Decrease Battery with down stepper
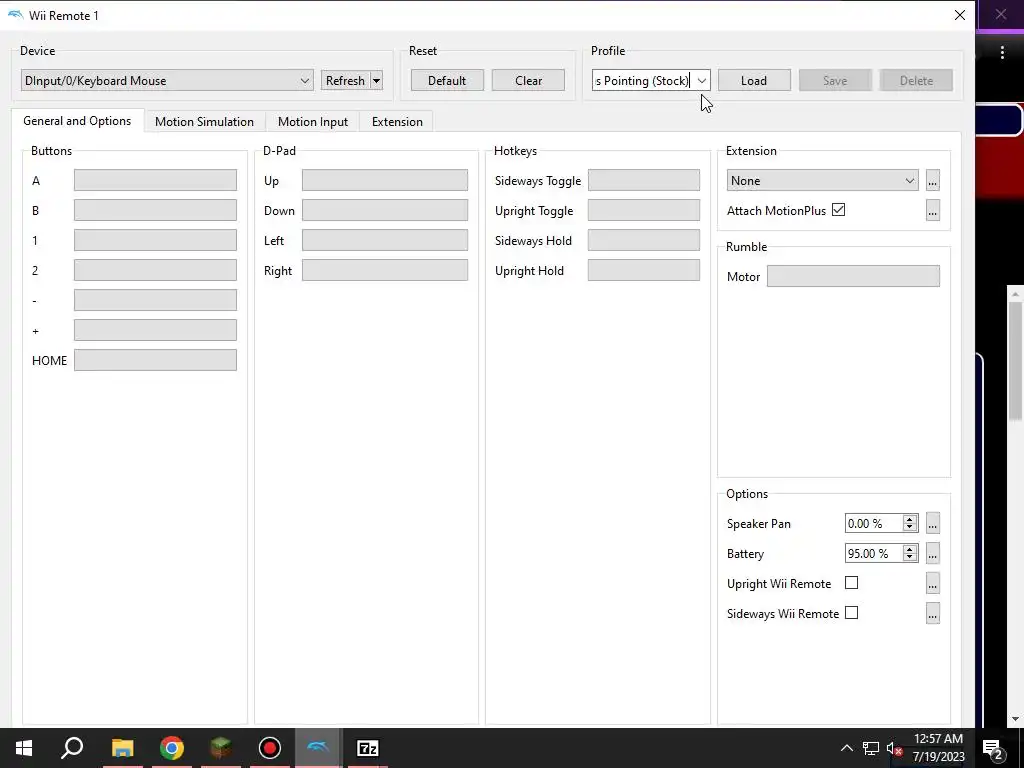This screenshot has height=768, width=1024. [x=909, y=557]
